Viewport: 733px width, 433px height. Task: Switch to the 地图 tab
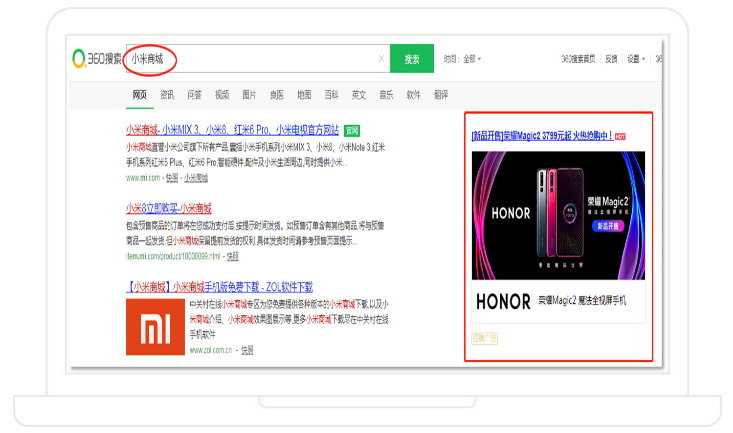coord(304,95)
